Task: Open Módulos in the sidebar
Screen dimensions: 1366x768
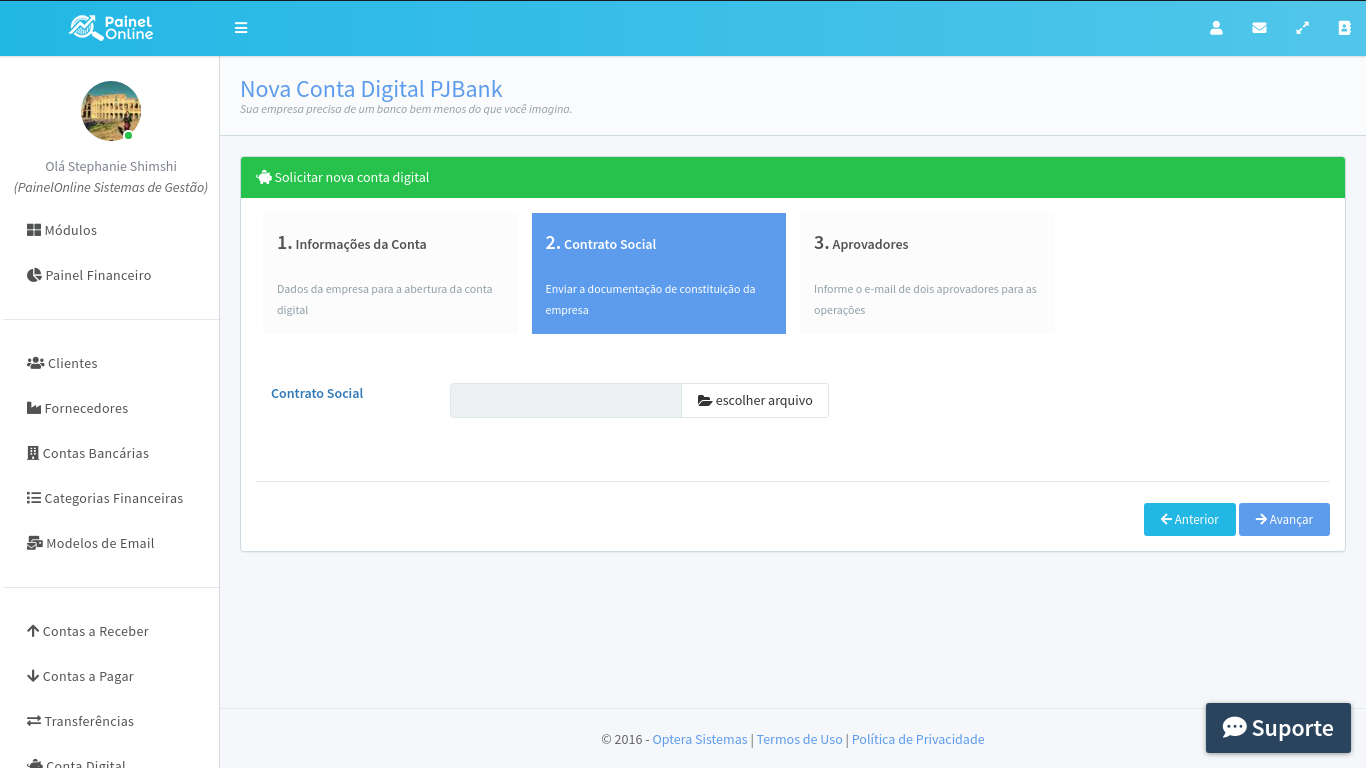Action: click(62, 230)
